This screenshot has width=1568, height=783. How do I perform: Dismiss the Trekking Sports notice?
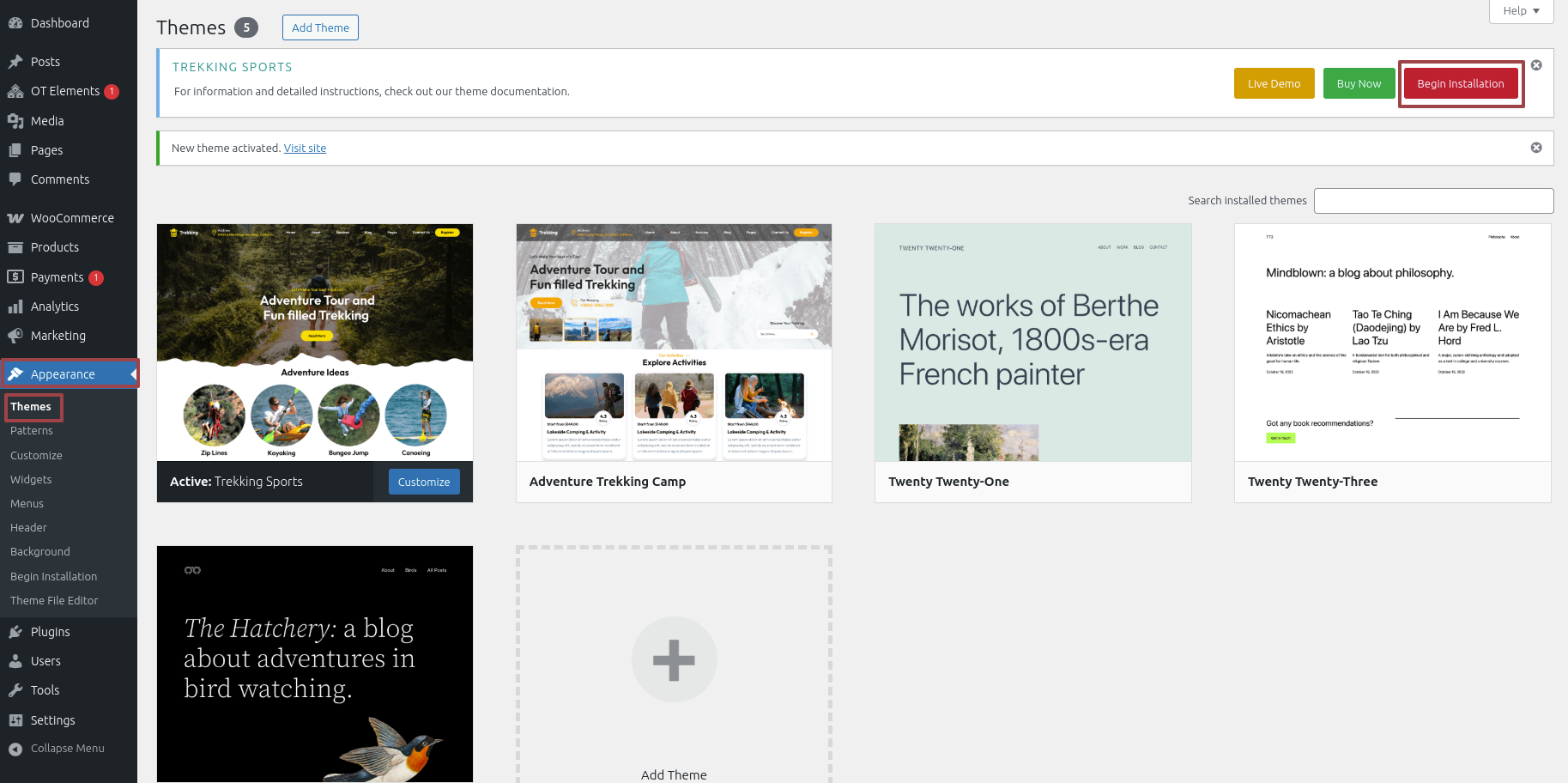coord(1536,65)
